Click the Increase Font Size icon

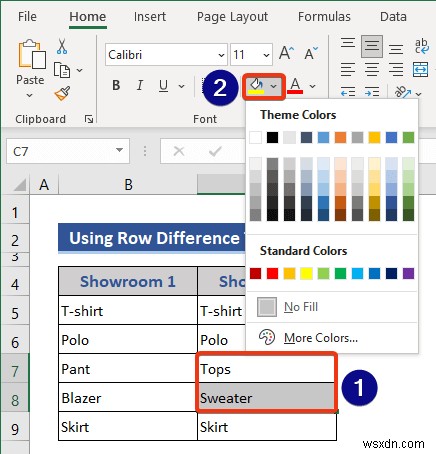(286, 53)
